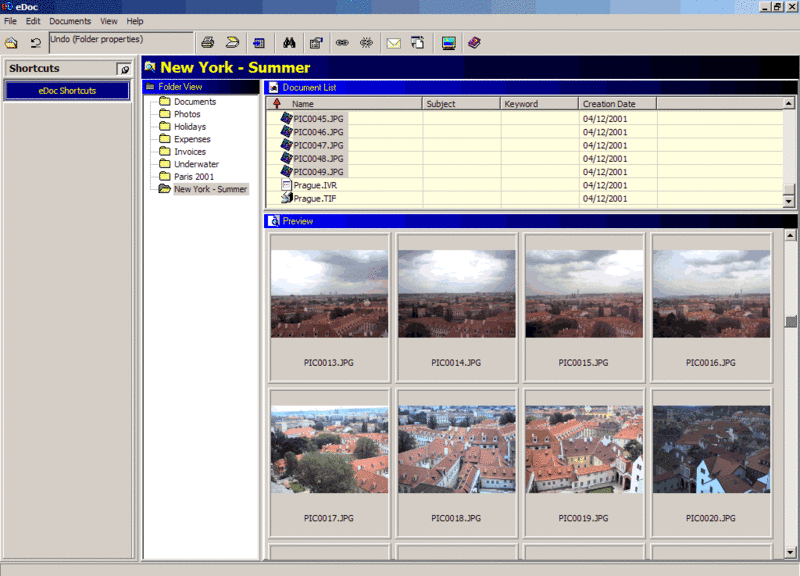The height and width of the screenshot is (576, 800).
Task: Sort by the Subject column header
Action: click(x=462, y=104)
